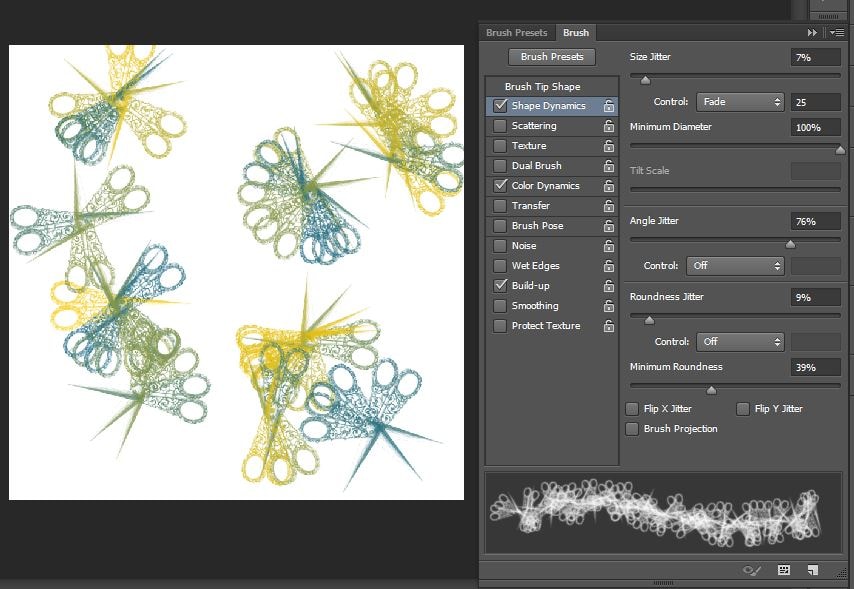Viewport: 854px width, 589px height.
Task: Toggle the lock icon beside Color Dynamics
Action: (608, 186)
